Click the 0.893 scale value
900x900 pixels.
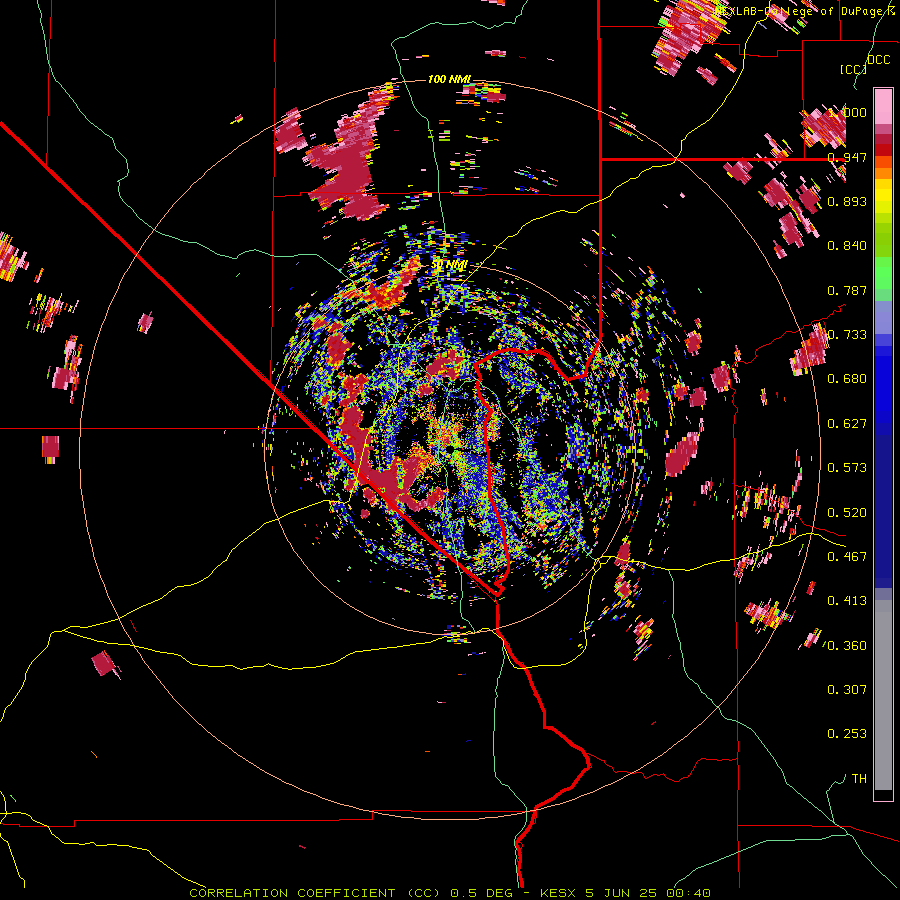pos(847,201)
